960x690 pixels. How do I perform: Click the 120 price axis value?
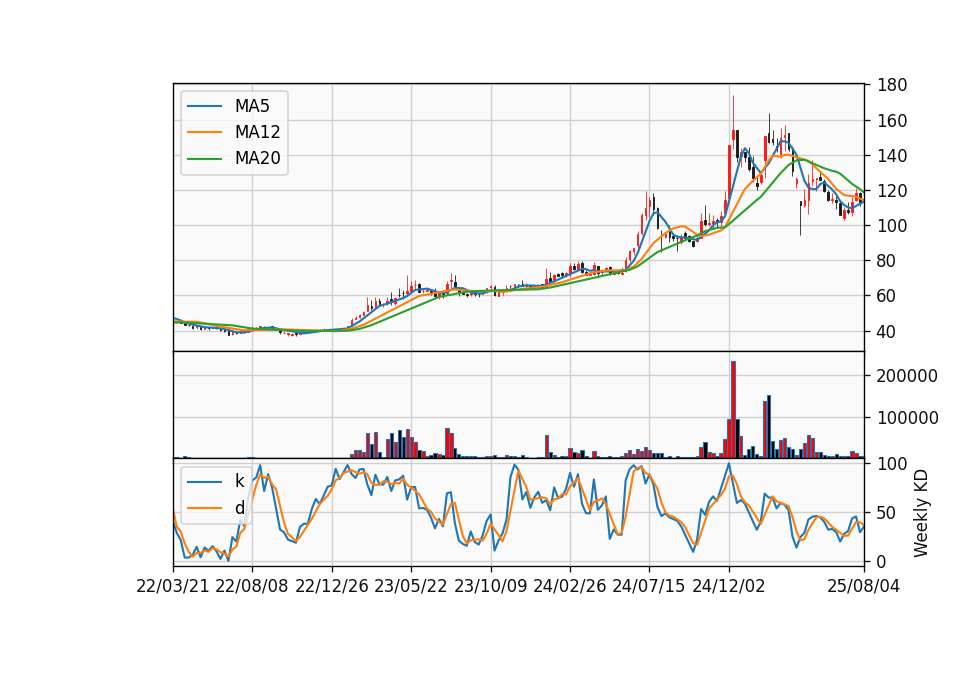point(892,191)
